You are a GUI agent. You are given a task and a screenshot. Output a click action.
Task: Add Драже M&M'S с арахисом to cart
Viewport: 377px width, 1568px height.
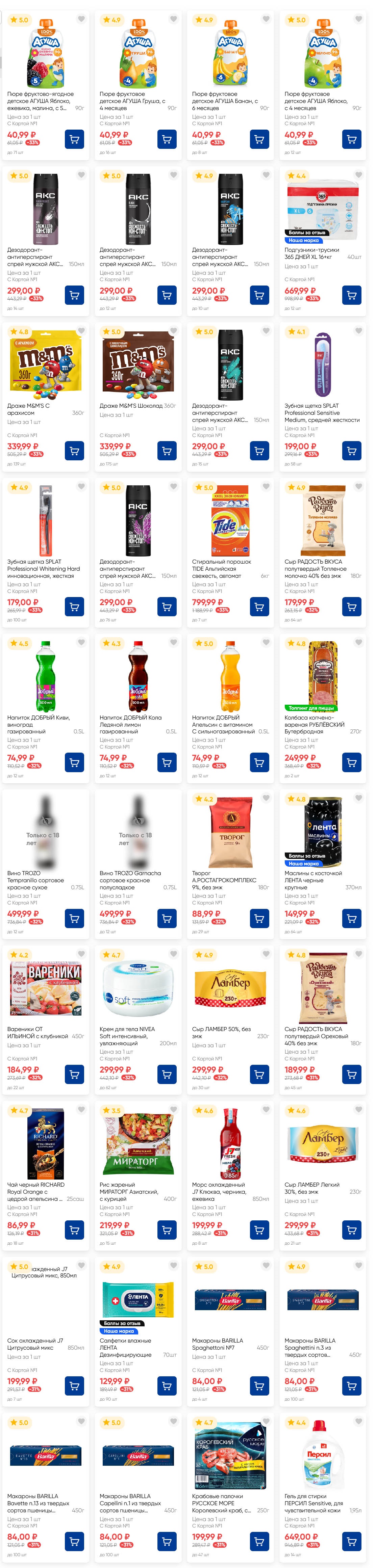74,451
